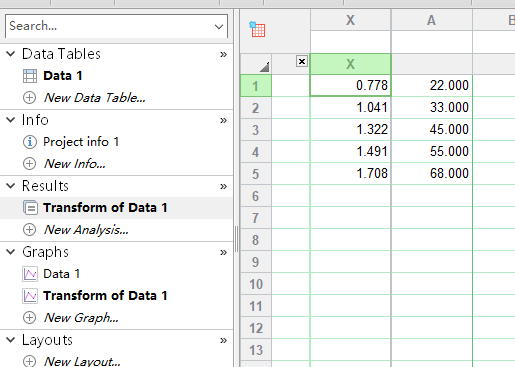The height and width of the screenshot is (367, 515).
Task: Open Info section double-arrow menu
Action: click(x=223, y=120)
